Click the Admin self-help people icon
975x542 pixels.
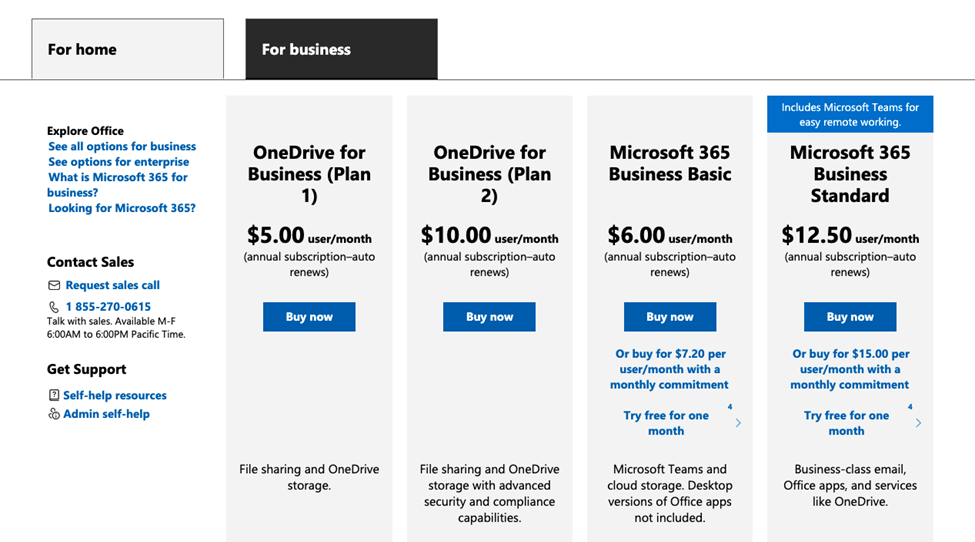[54, 414]
